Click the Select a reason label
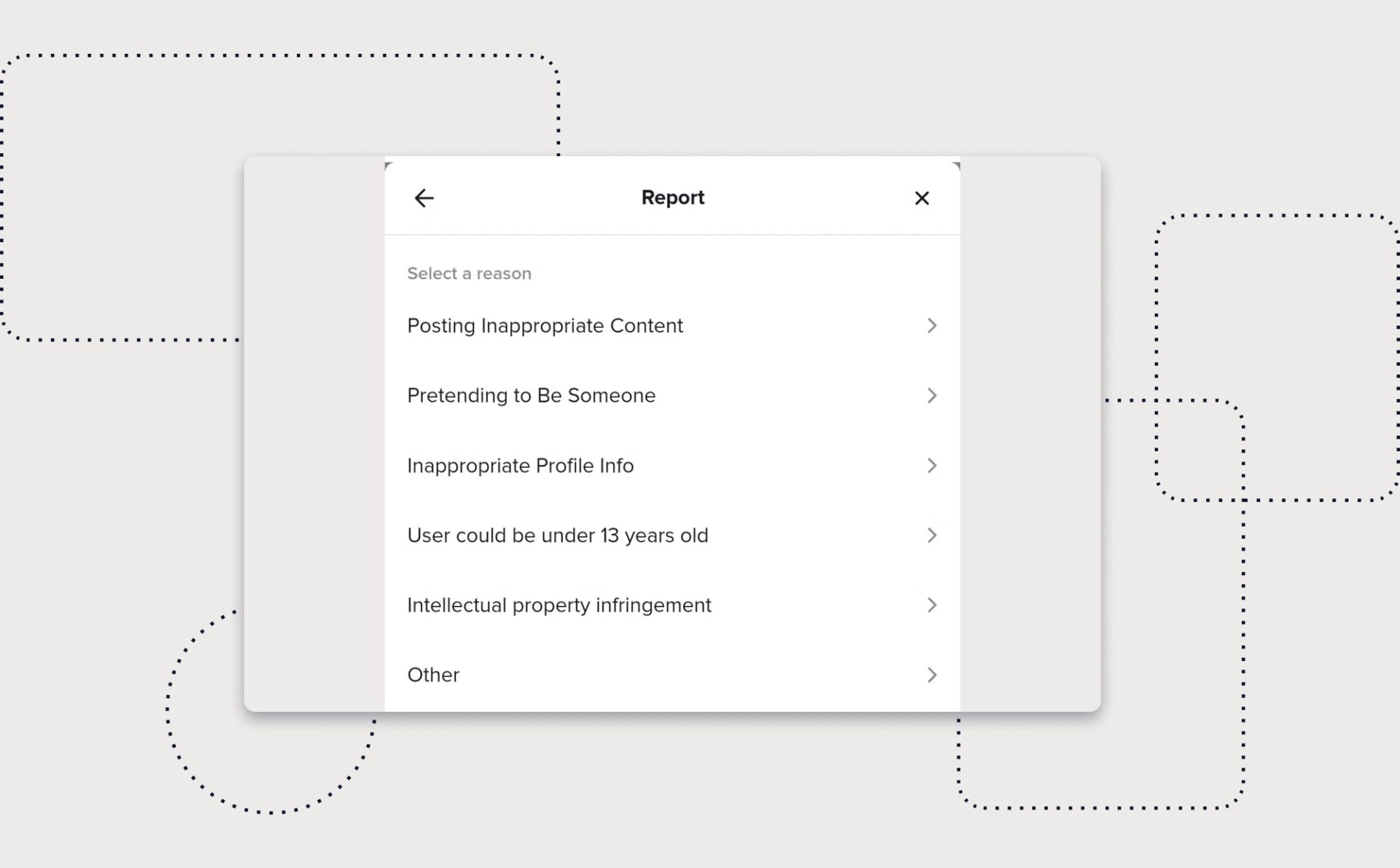Image resolution: width=1400 pixels, height=868 pixels. click(469, 274)
